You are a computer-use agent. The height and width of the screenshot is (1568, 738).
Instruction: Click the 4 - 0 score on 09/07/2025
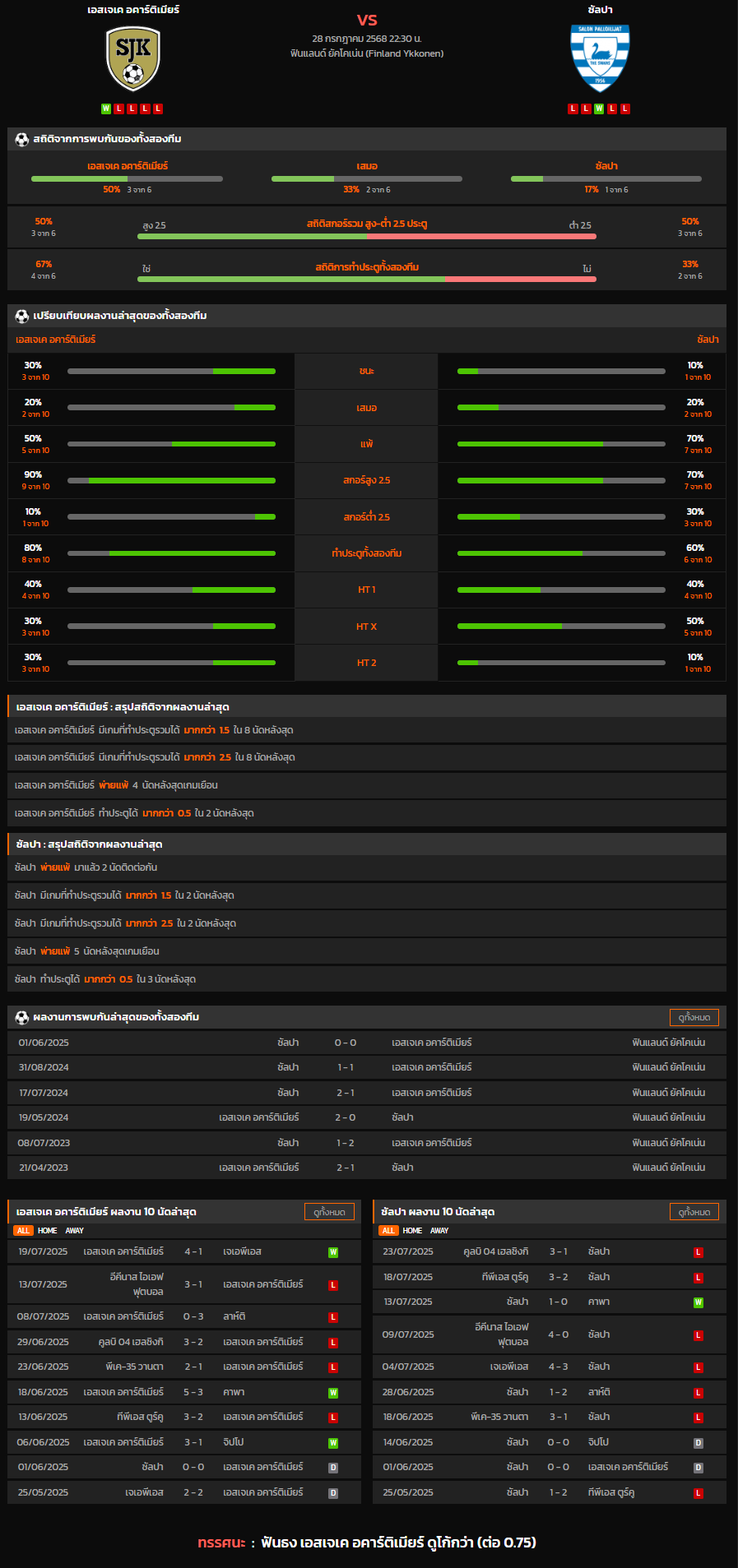tap(559, 1334)
